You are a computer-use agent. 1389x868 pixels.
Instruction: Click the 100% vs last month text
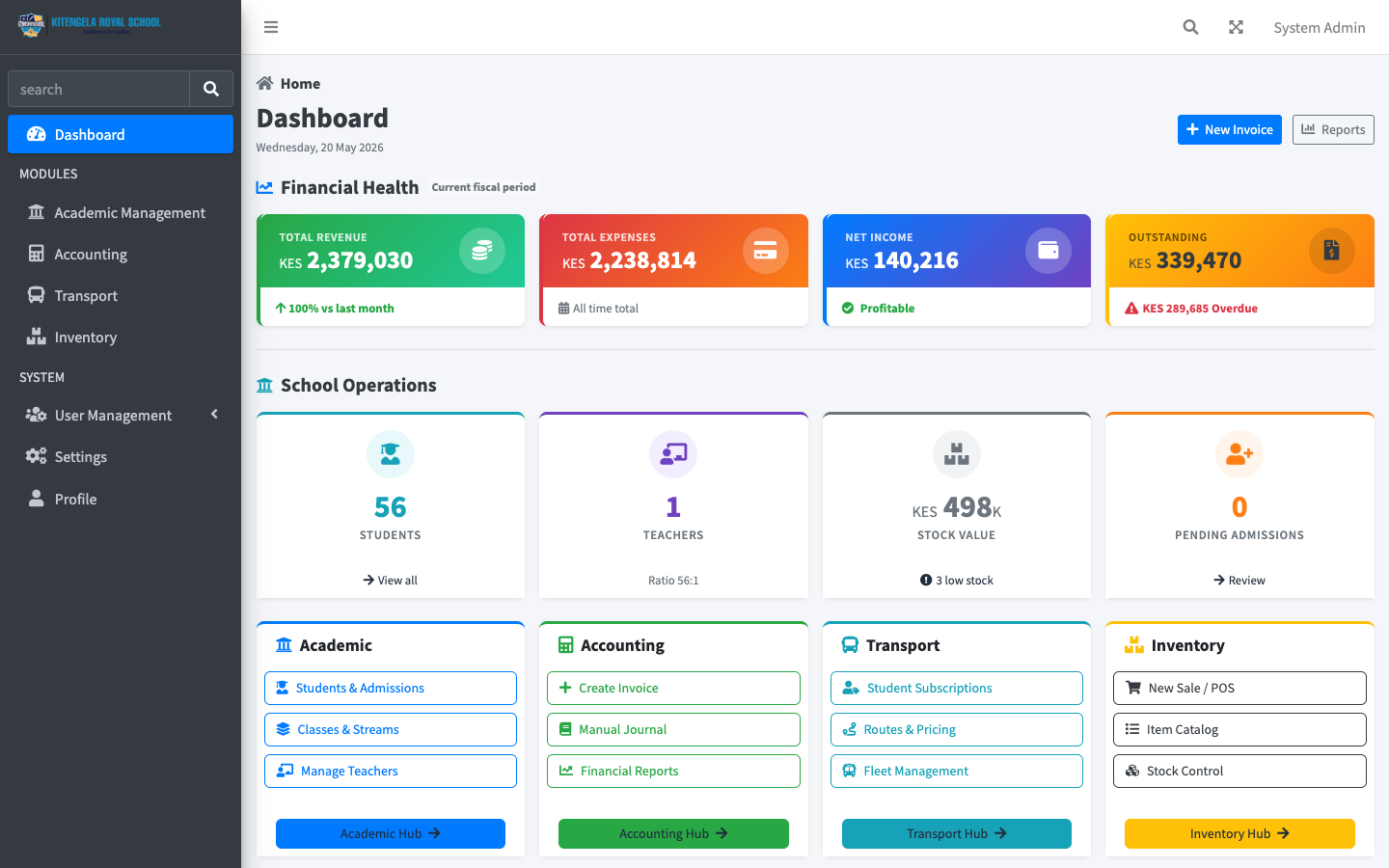click(x=340, y=309)
